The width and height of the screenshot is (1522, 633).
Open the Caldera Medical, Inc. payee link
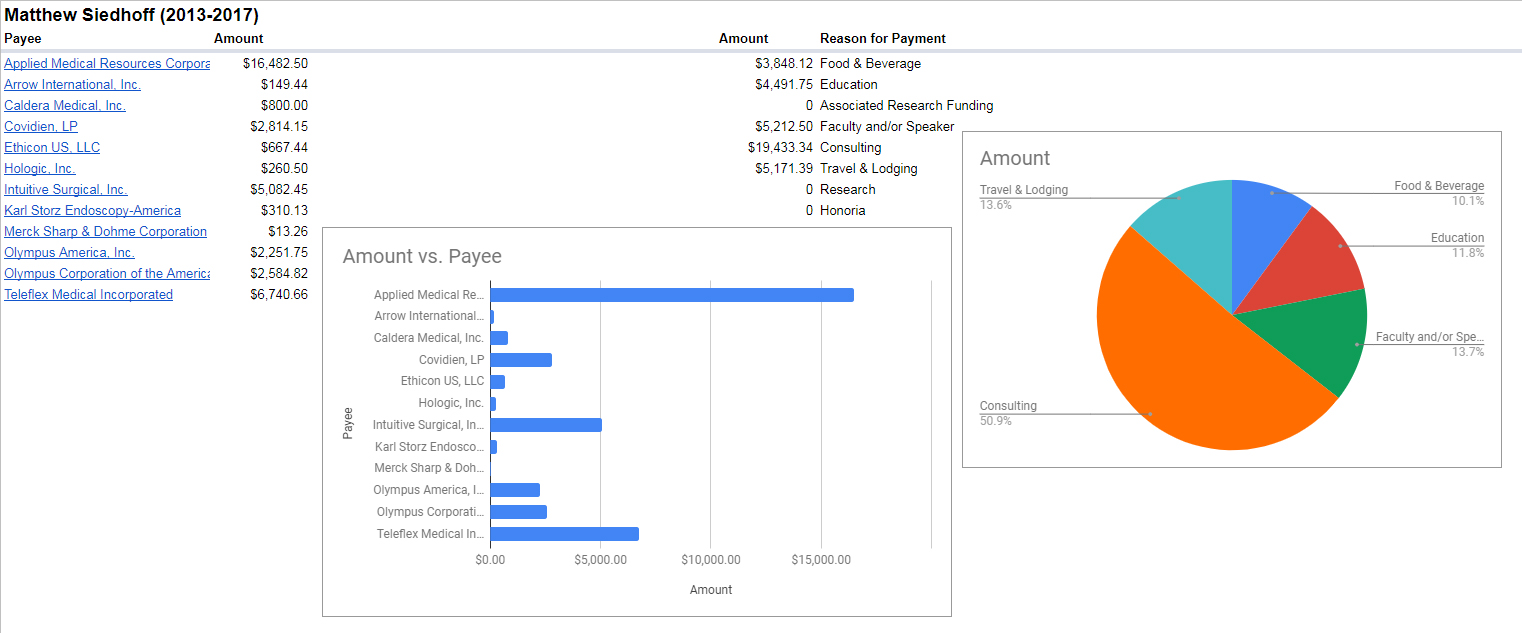65,106
